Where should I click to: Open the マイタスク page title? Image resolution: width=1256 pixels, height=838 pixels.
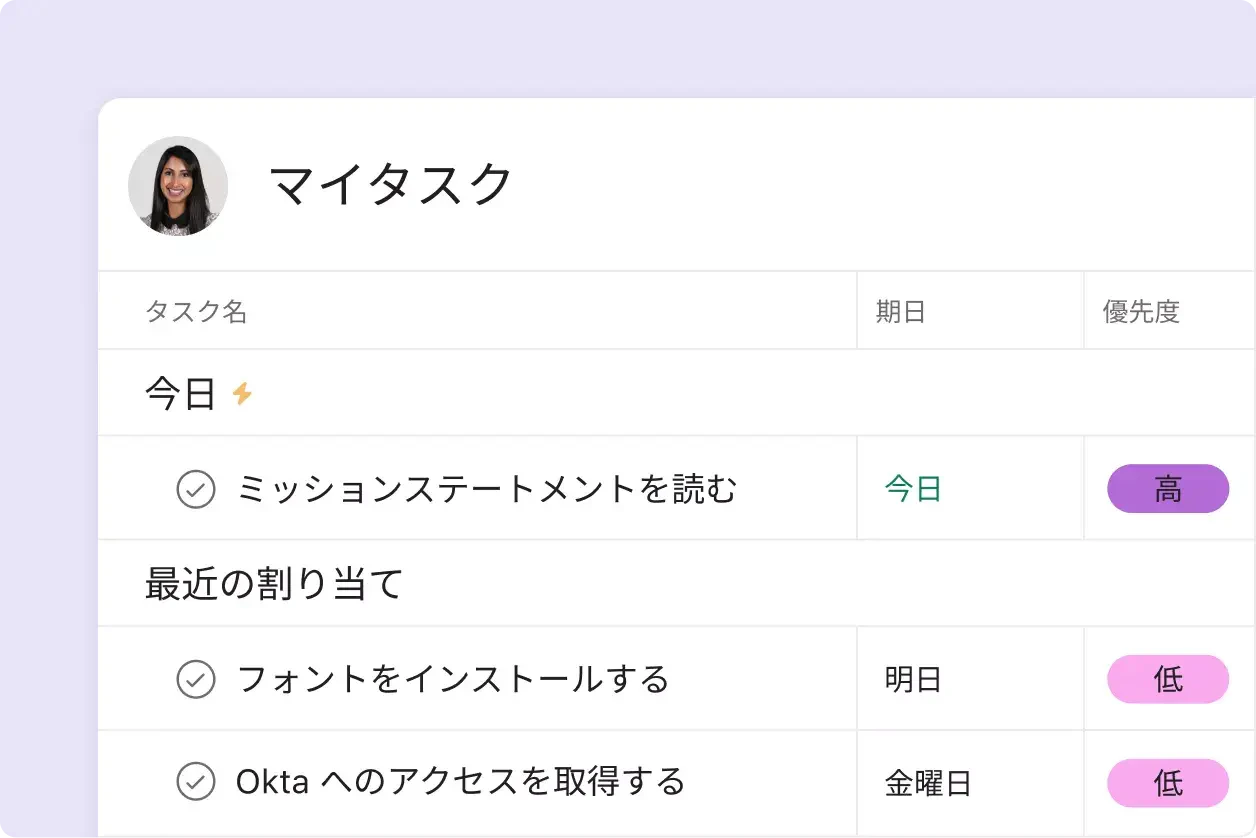click(391, 185)
